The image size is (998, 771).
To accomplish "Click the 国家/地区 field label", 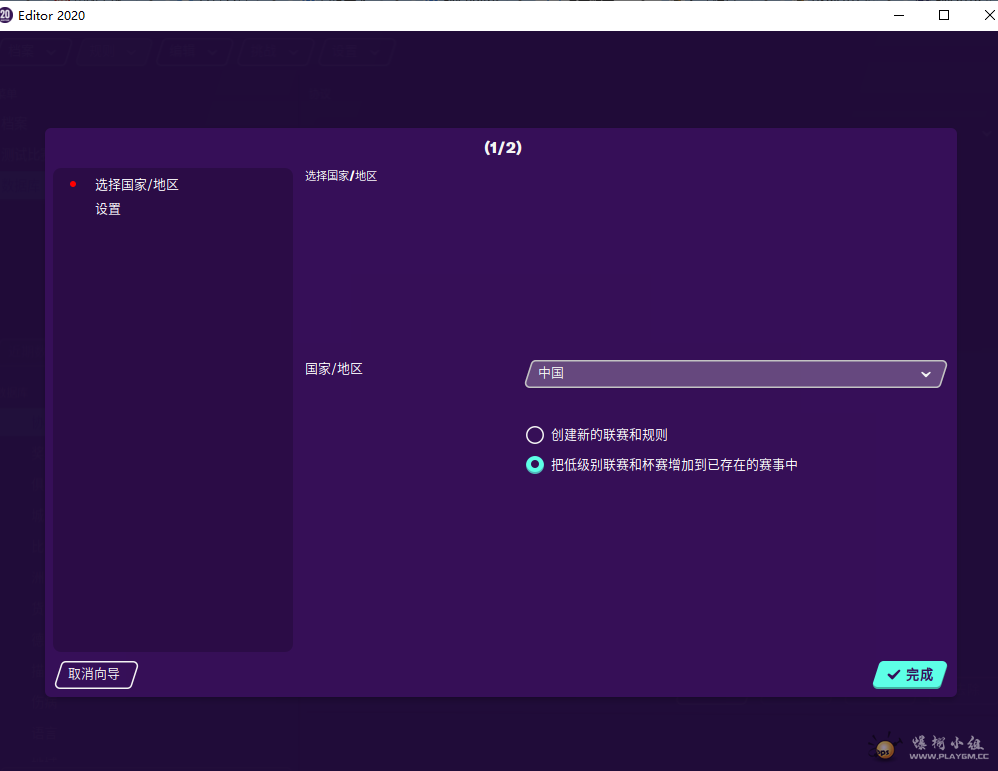I will pos(334,369).
